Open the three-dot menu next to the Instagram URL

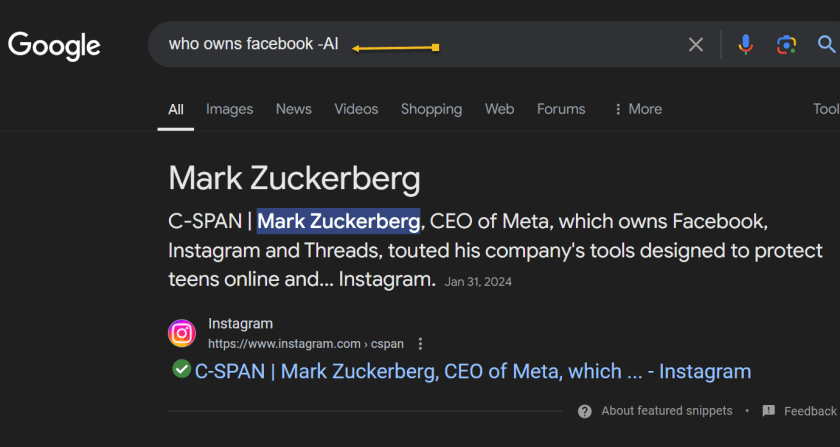click(x=420, y=344)
